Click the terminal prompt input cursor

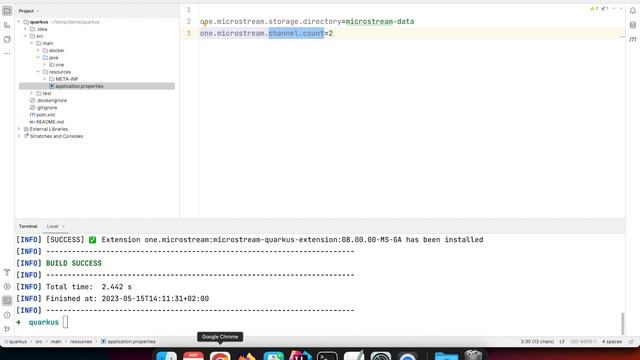point(65,322)
